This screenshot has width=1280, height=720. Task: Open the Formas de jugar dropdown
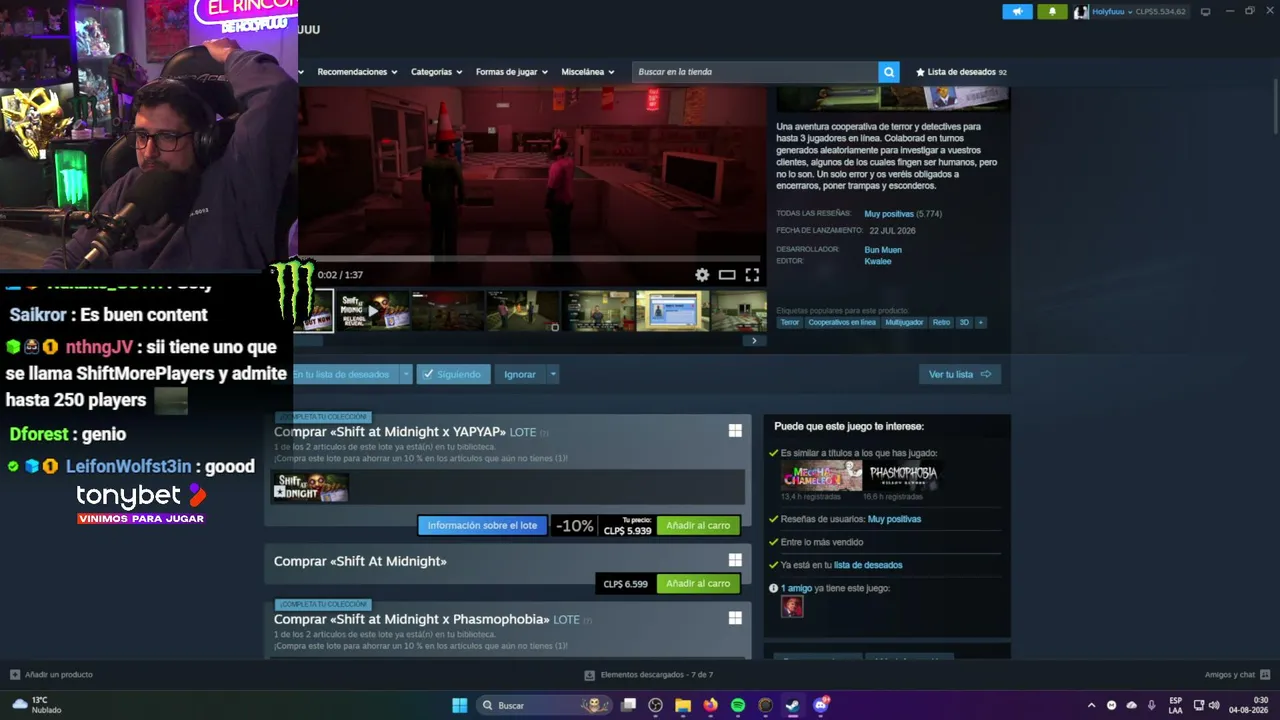coord(512,72)
